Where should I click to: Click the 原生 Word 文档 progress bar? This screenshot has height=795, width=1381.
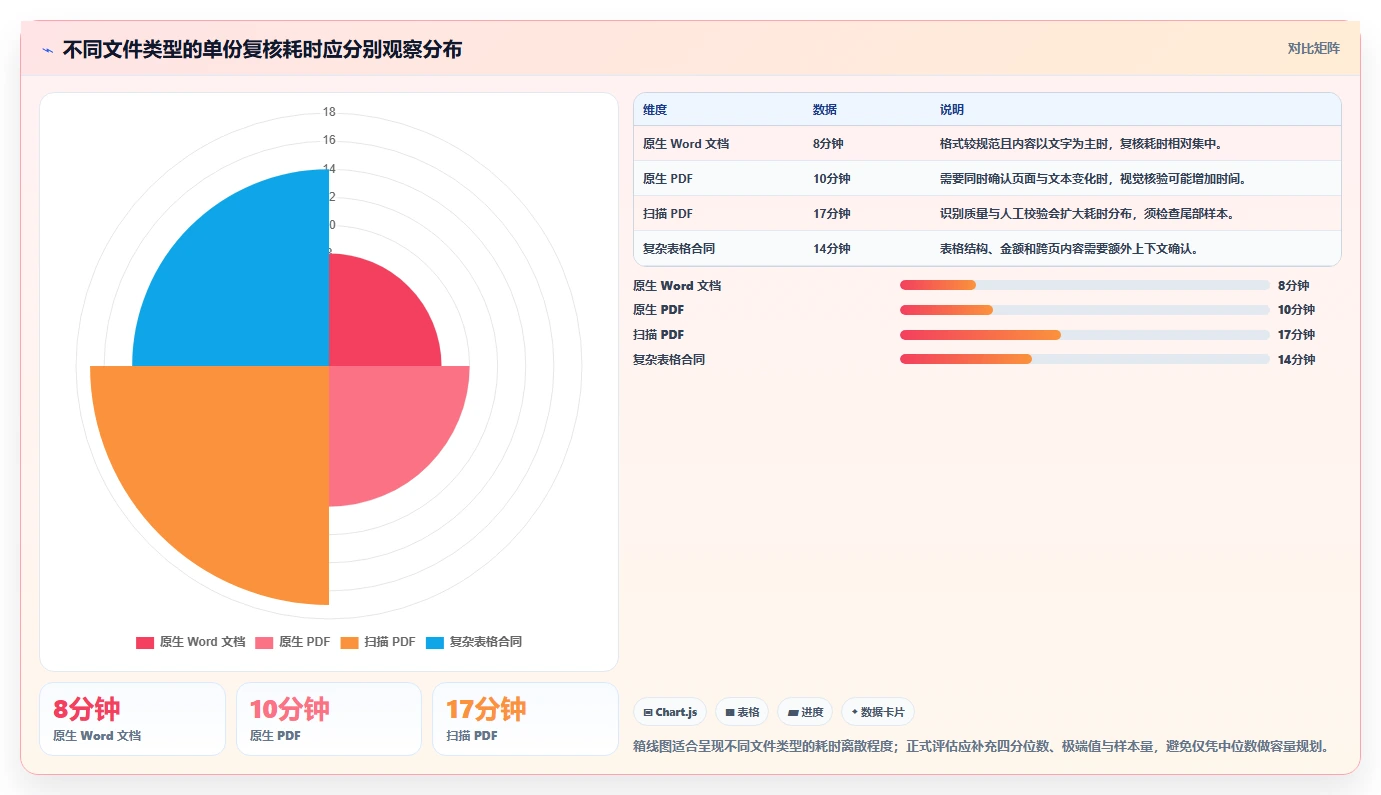tap(1085, 285)
